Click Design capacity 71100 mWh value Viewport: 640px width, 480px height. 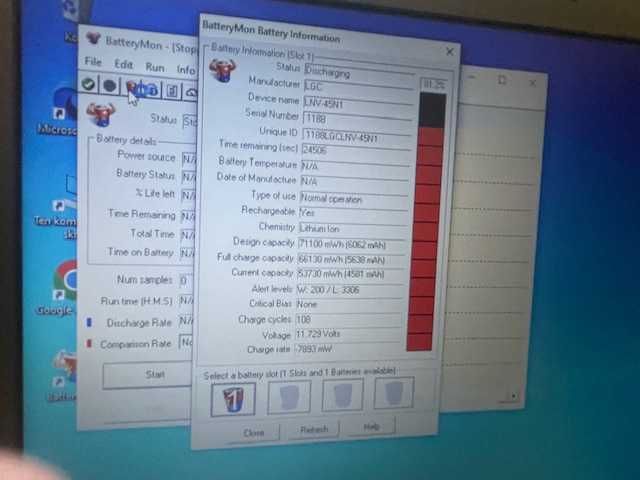click(351, 244)
